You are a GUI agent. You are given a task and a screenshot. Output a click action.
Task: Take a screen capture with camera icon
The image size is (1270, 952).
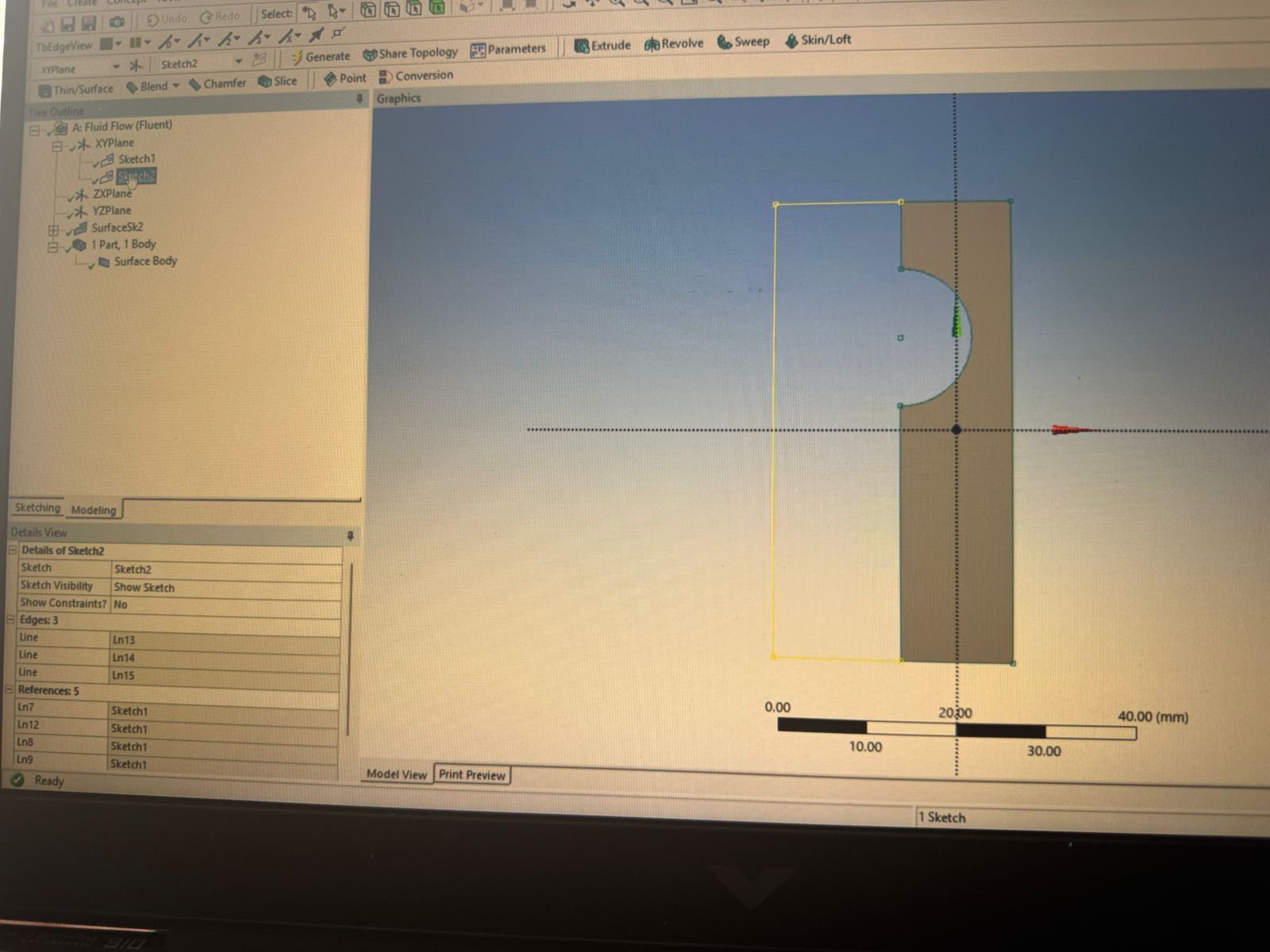[117, 22]
